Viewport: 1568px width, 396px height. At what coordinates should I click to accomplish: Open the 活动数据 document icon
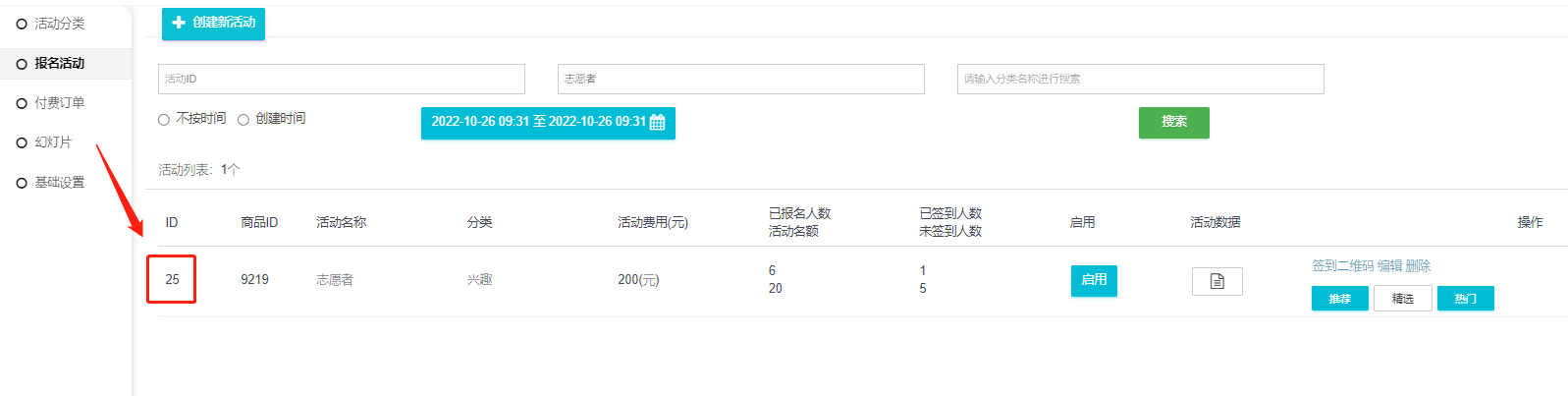1217,281
